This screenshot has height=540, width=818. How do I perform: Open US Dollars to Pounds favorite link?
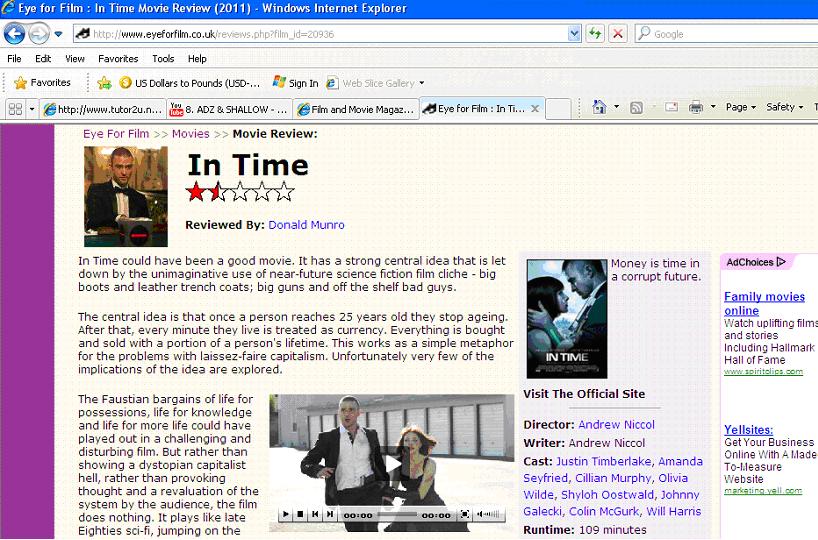(x=190, y=83)
